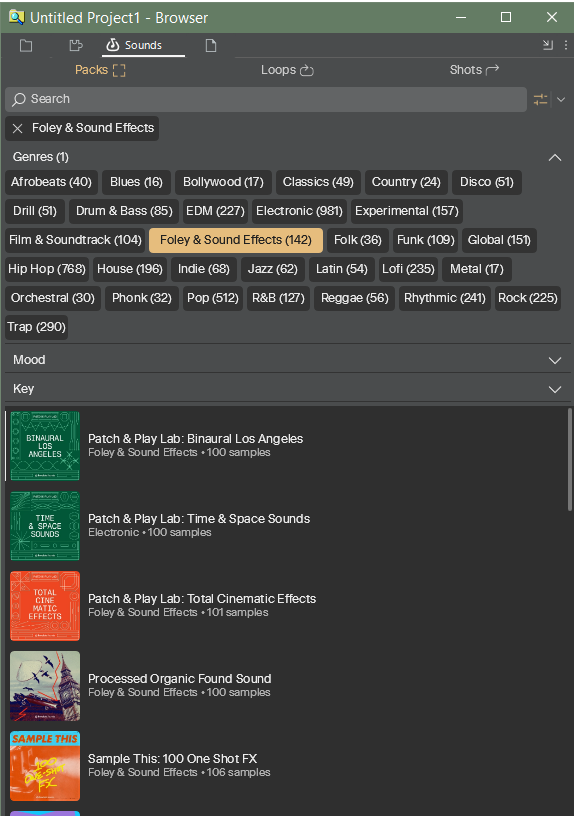
Task: Select 'Patch & Play Lab: Binaural Los Angeles' title
Action: click(x=195, y=439)
